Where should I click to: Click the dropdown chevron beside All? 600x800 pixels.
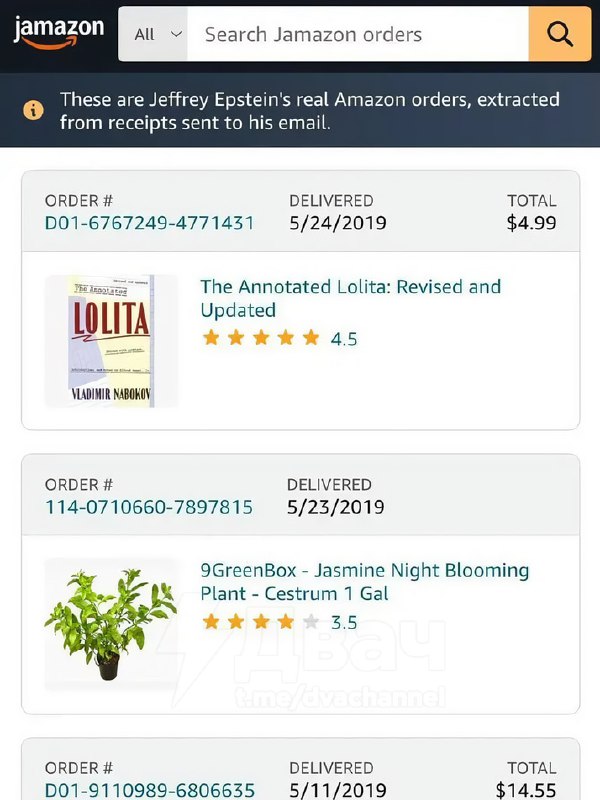177,34
